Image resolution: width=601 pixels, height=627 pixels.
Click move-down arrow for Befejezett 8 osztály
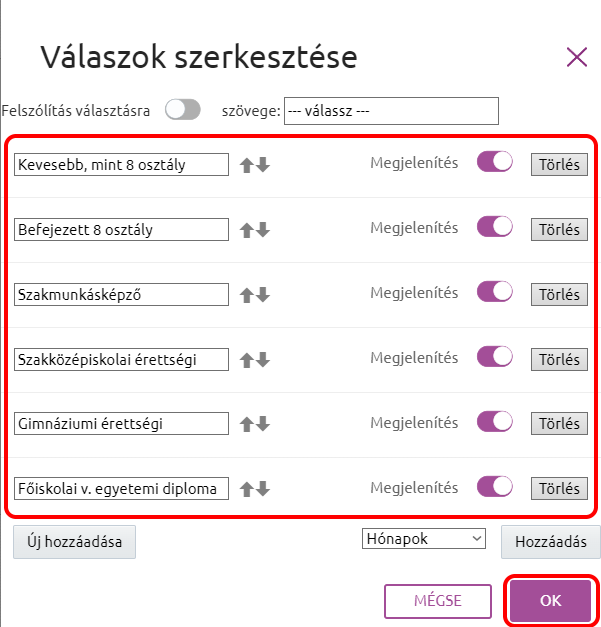[263, 230]
